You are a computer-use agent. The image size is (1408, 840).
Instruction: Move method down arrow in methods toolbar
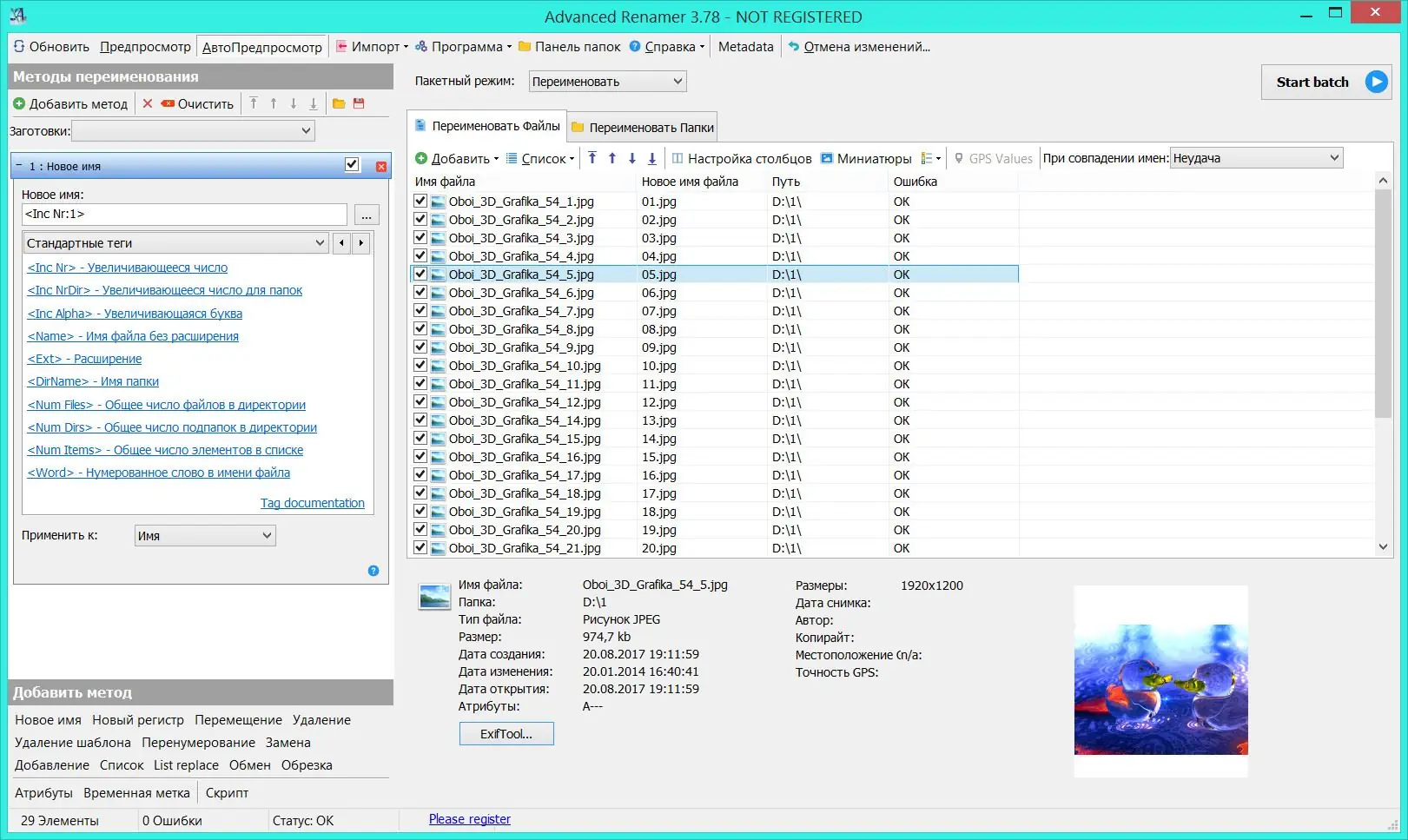[294, 103]
